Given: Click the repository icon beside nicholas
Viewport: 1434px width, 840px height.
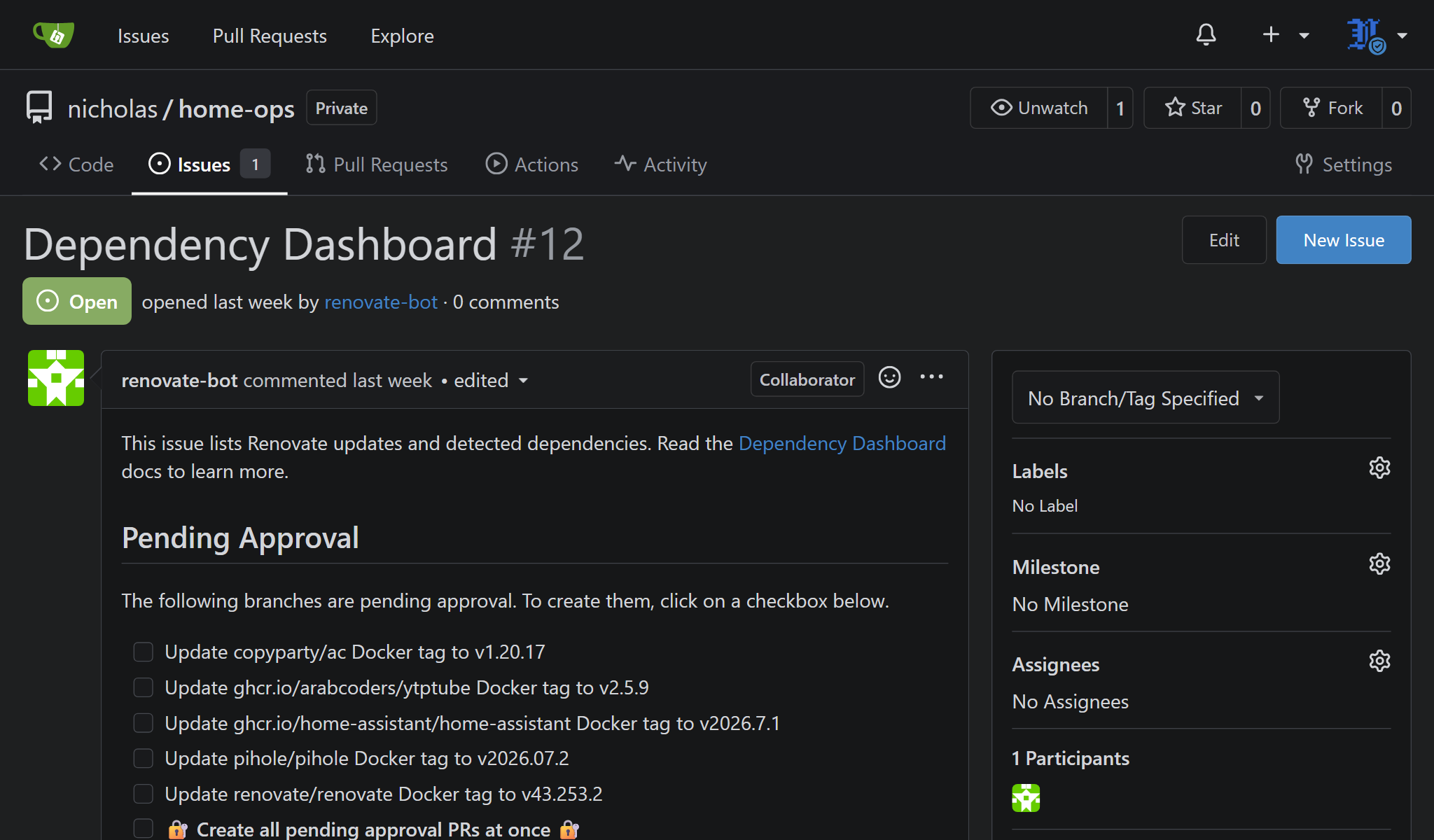Looking at the screenshot, I should (x=39, y=108).
